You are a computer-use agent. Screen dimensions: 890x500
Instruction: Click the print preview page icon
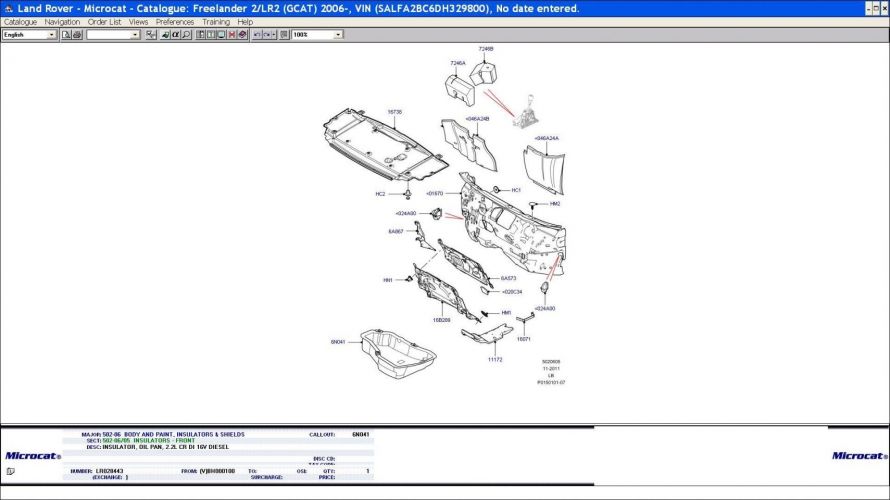[x=66, y=35]
